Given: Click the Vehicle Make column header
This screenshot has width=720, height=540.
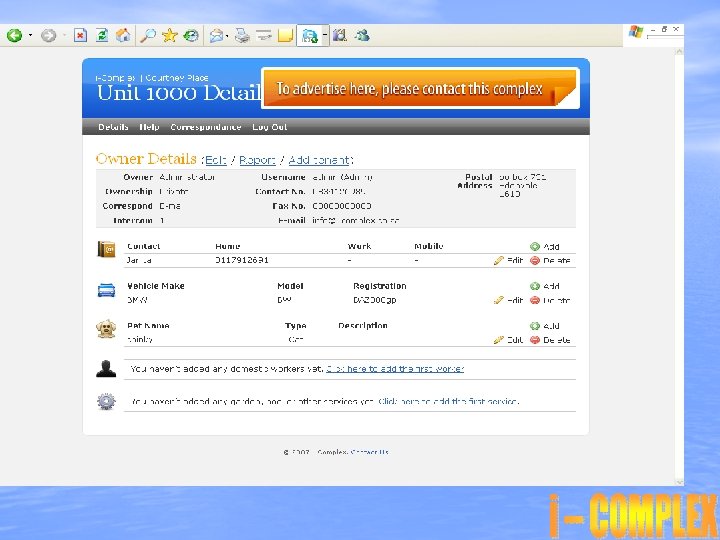Looking at the screenshot, I should pos(156,286).
